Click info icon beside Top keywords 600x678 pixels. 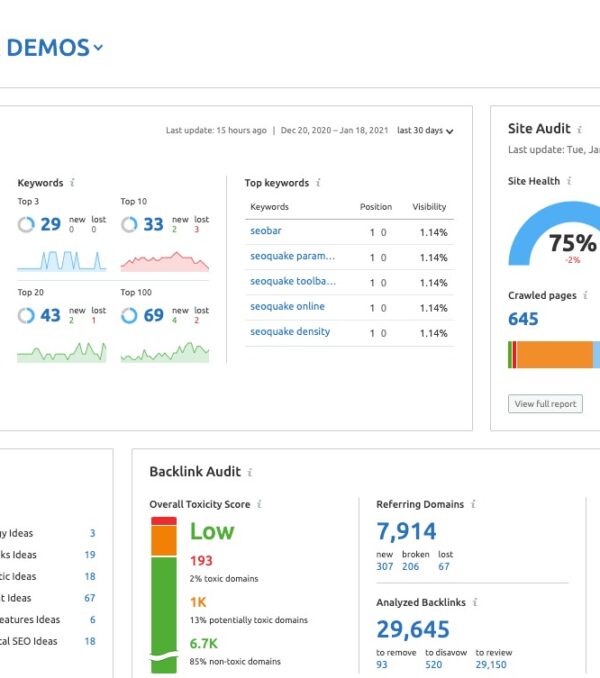(x=318, y=183)
